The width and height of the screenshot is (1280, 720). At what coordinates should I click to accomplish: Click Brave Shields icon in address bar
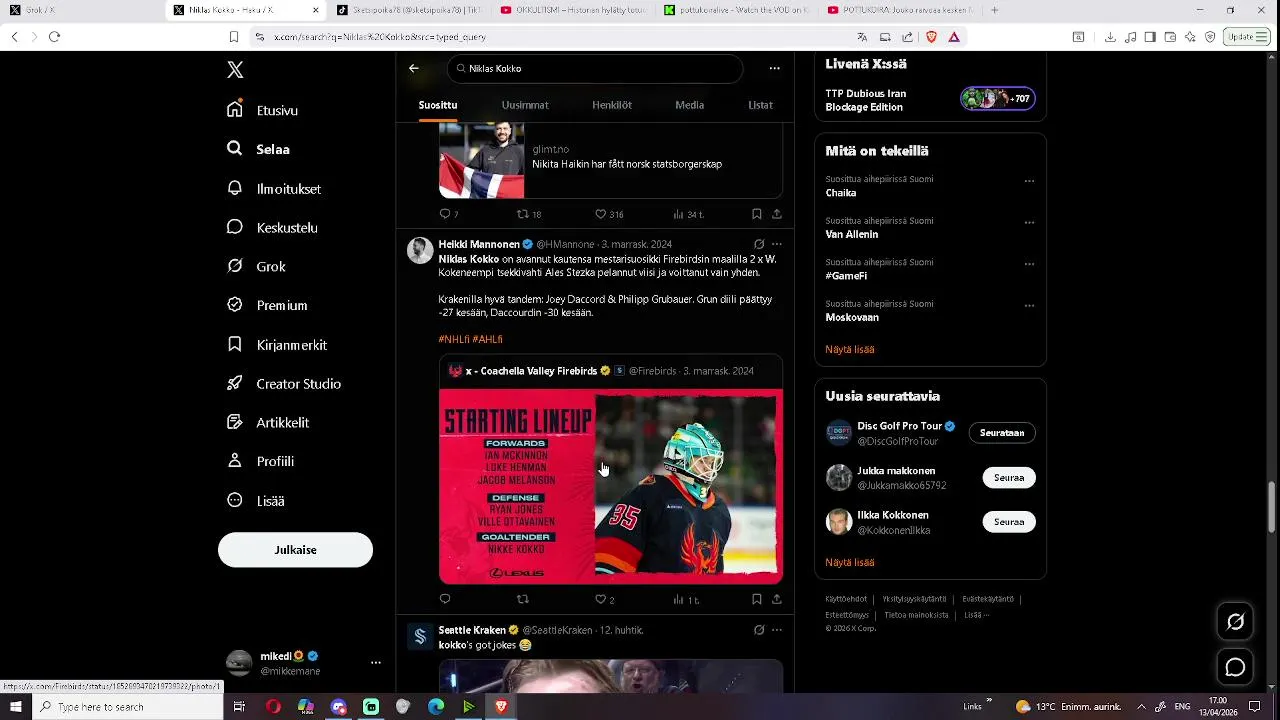point(931,37)
